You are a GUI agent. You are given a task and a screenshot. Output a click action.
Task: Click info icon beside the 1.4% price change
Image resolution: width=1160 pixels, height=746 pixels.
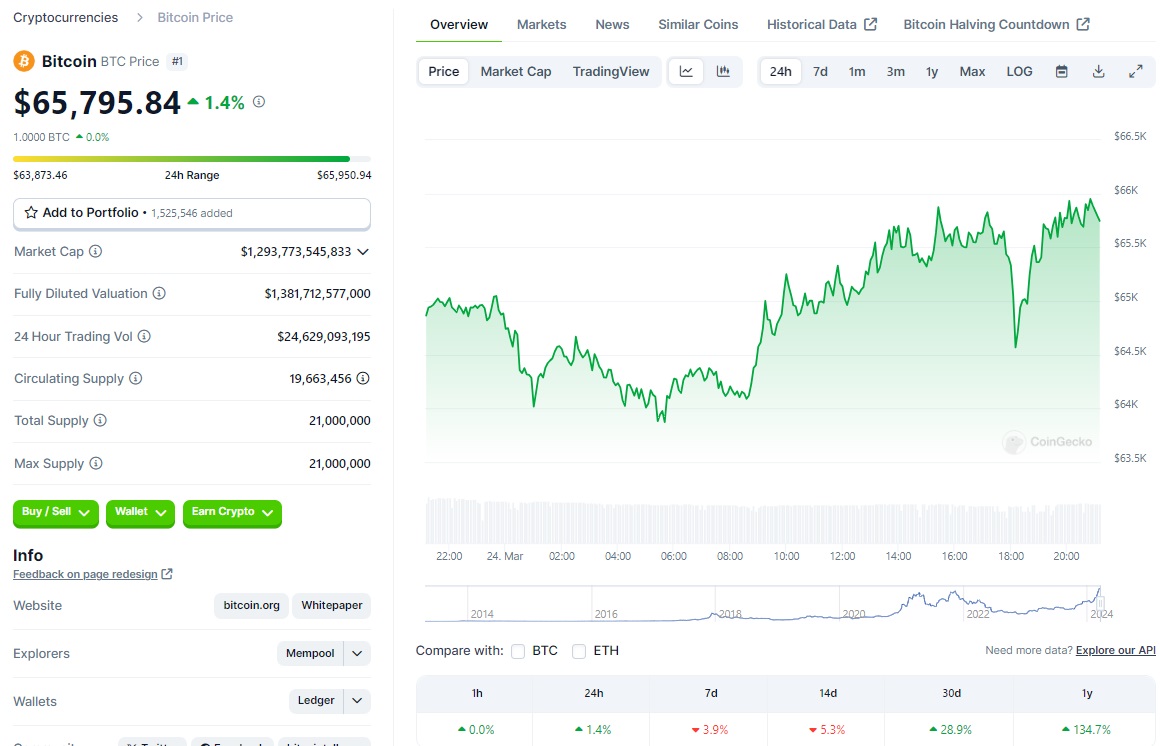pos(259,102)
